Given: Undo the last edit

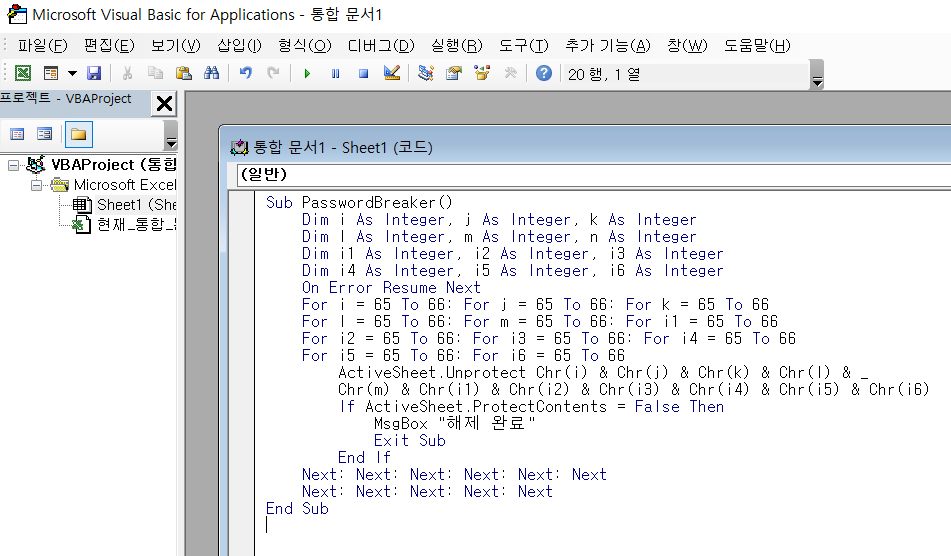Looking at the screenshot, I should tap(245, 73).
